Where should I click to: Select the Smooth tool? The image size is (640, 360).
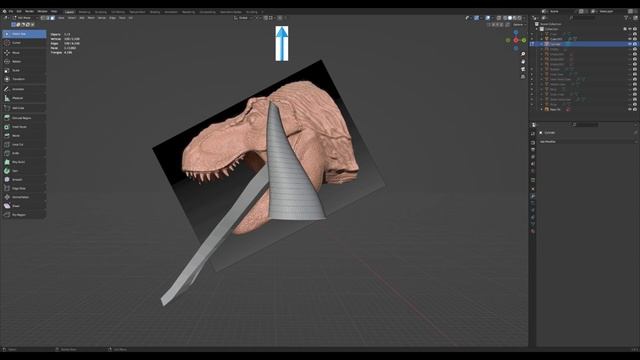pyautogui.click(x=24, y=180)
